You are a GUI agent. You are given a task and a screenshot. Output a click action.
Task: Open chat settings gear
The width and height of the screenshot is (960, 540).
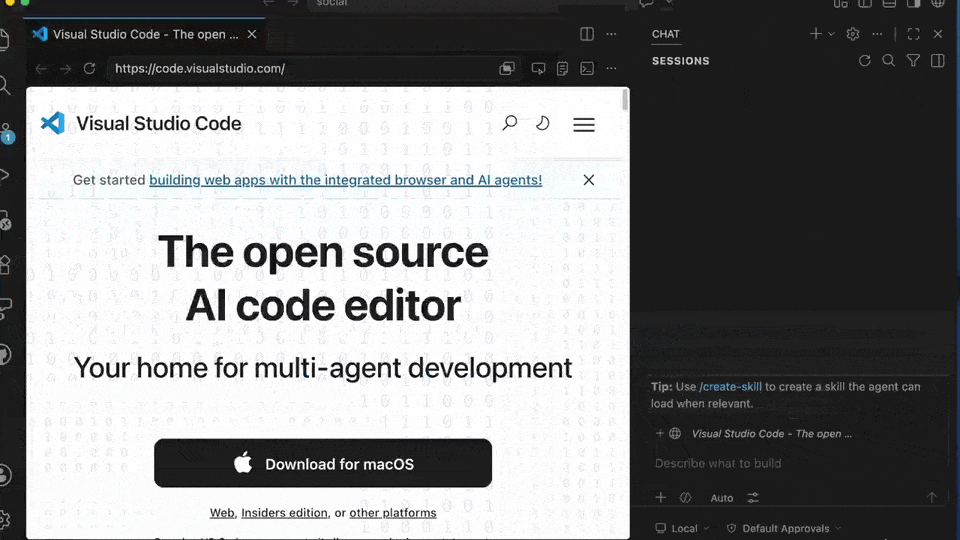tap(852, 34)
